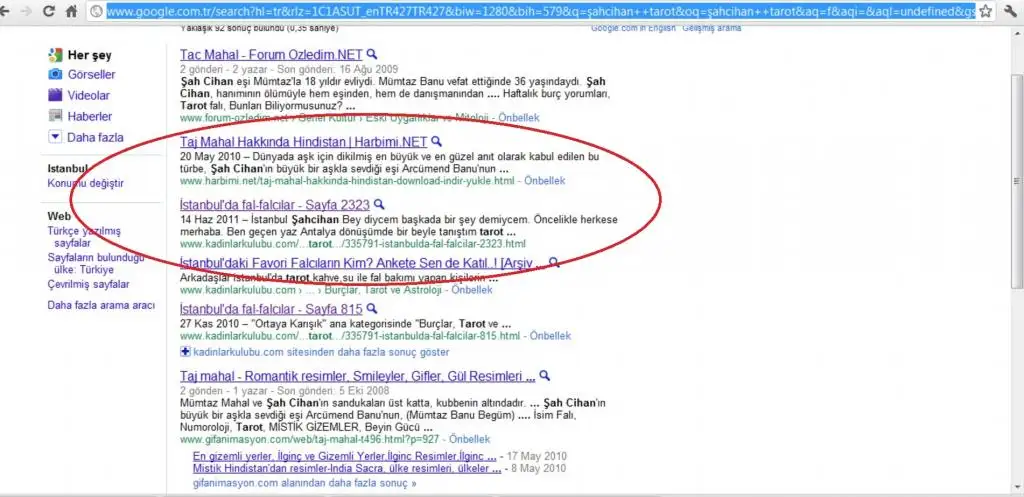The width and height of the screenshot is (1024, 497).
Task: Preview magnifier next to Favori Falcıların result
Action: [x=554, y=263]
